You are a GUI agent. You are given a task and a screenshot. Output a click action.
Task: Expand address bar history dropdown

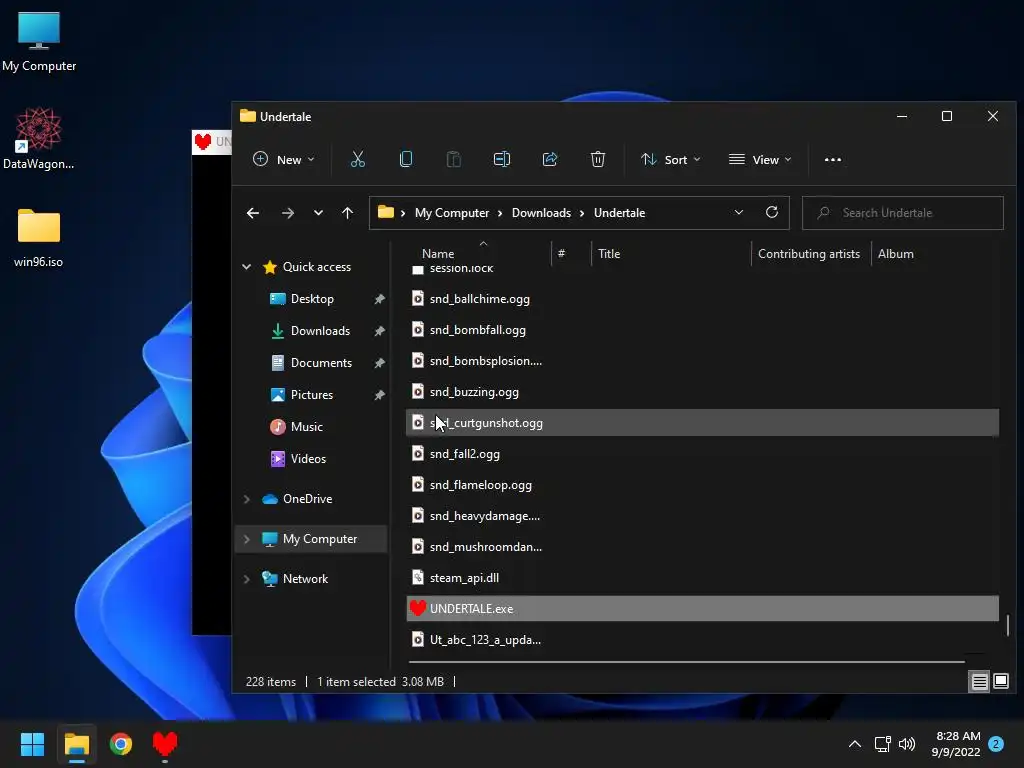(x=739, y=212)
